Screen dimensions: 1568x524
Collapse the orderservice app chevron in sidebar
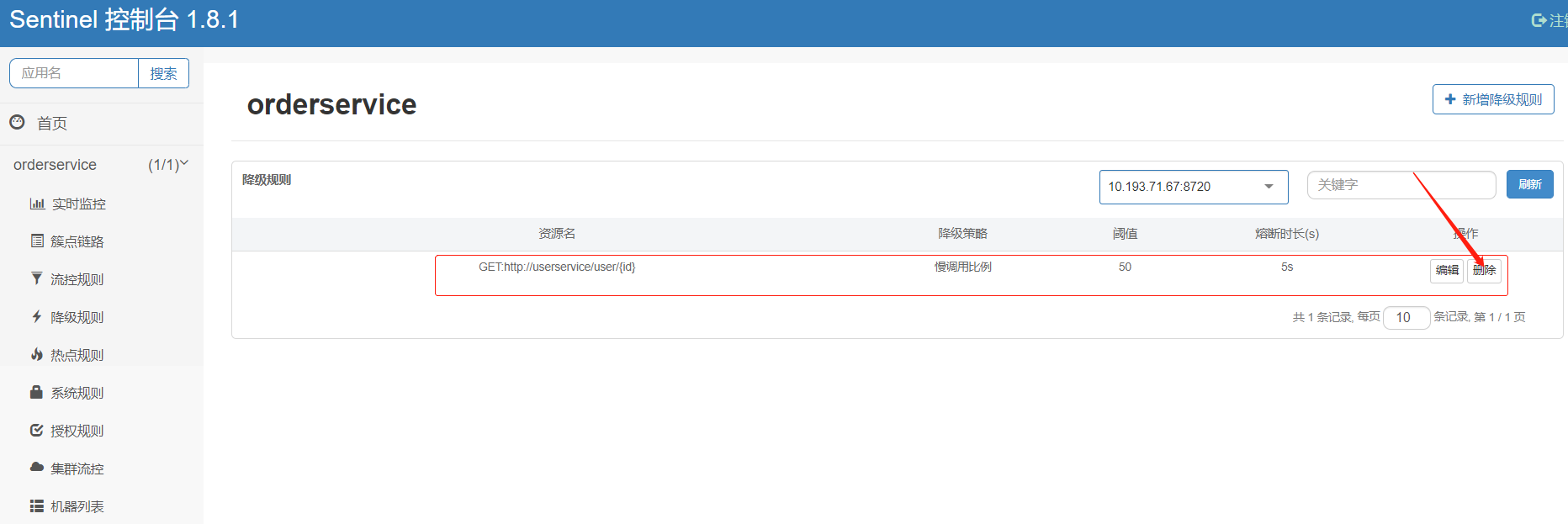click(x=184, y=163)
